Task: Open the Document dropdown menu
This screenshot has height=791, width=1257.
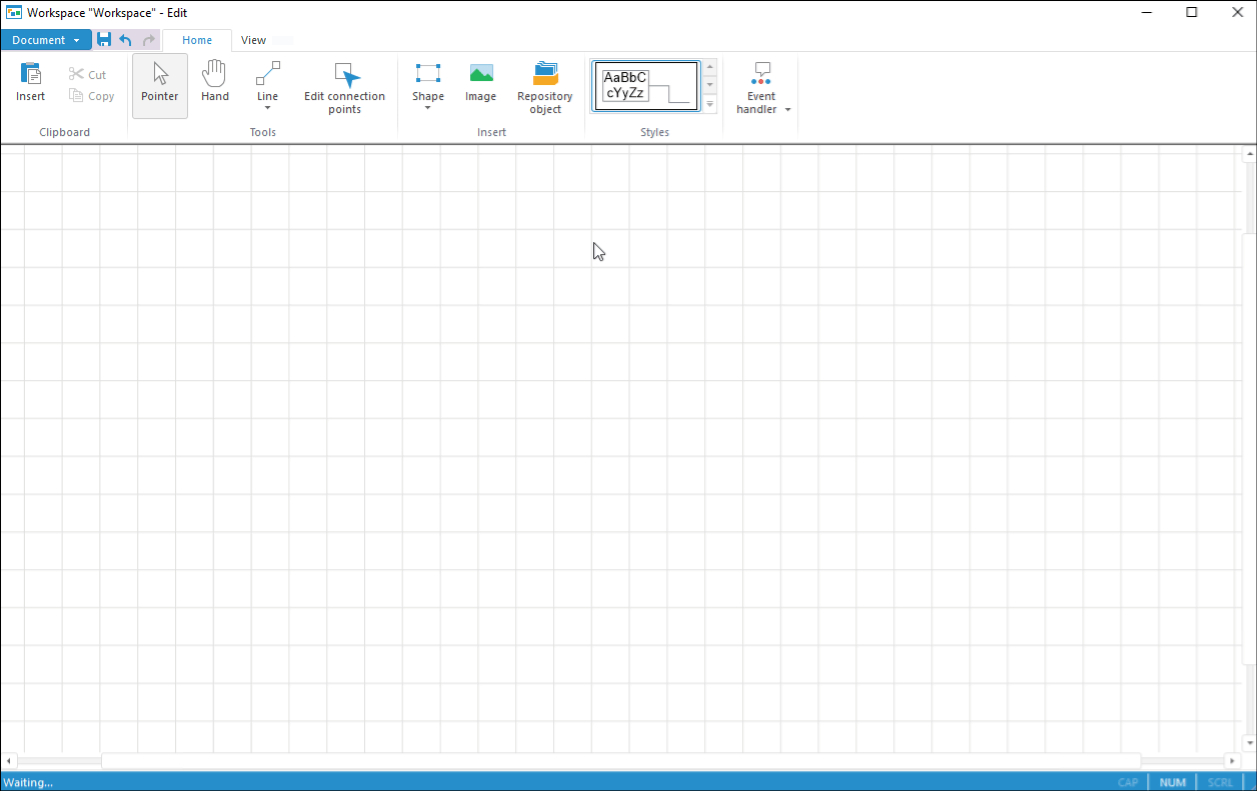Action: (46, 40)
